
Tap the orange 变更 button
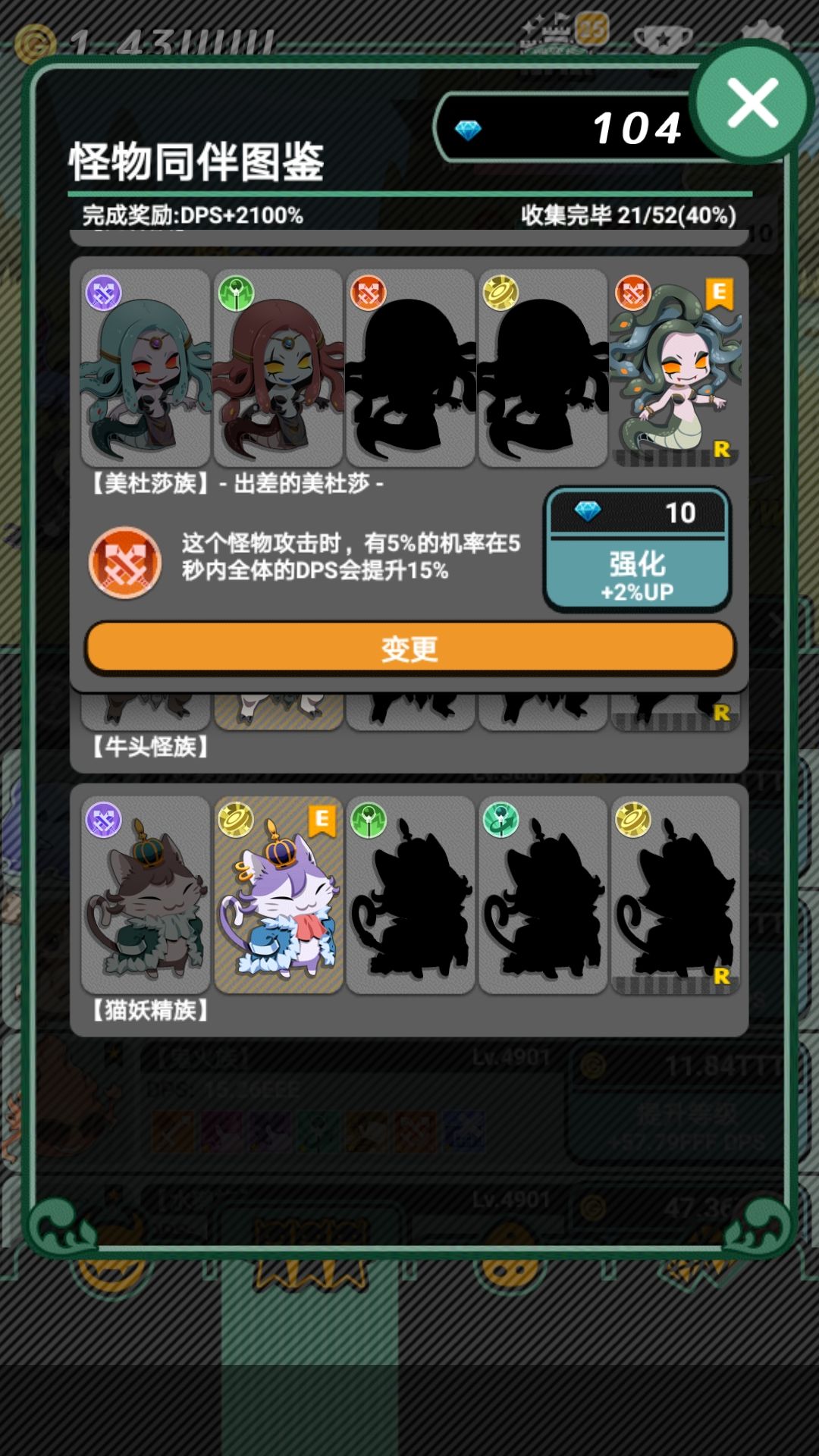pos(409,648)
